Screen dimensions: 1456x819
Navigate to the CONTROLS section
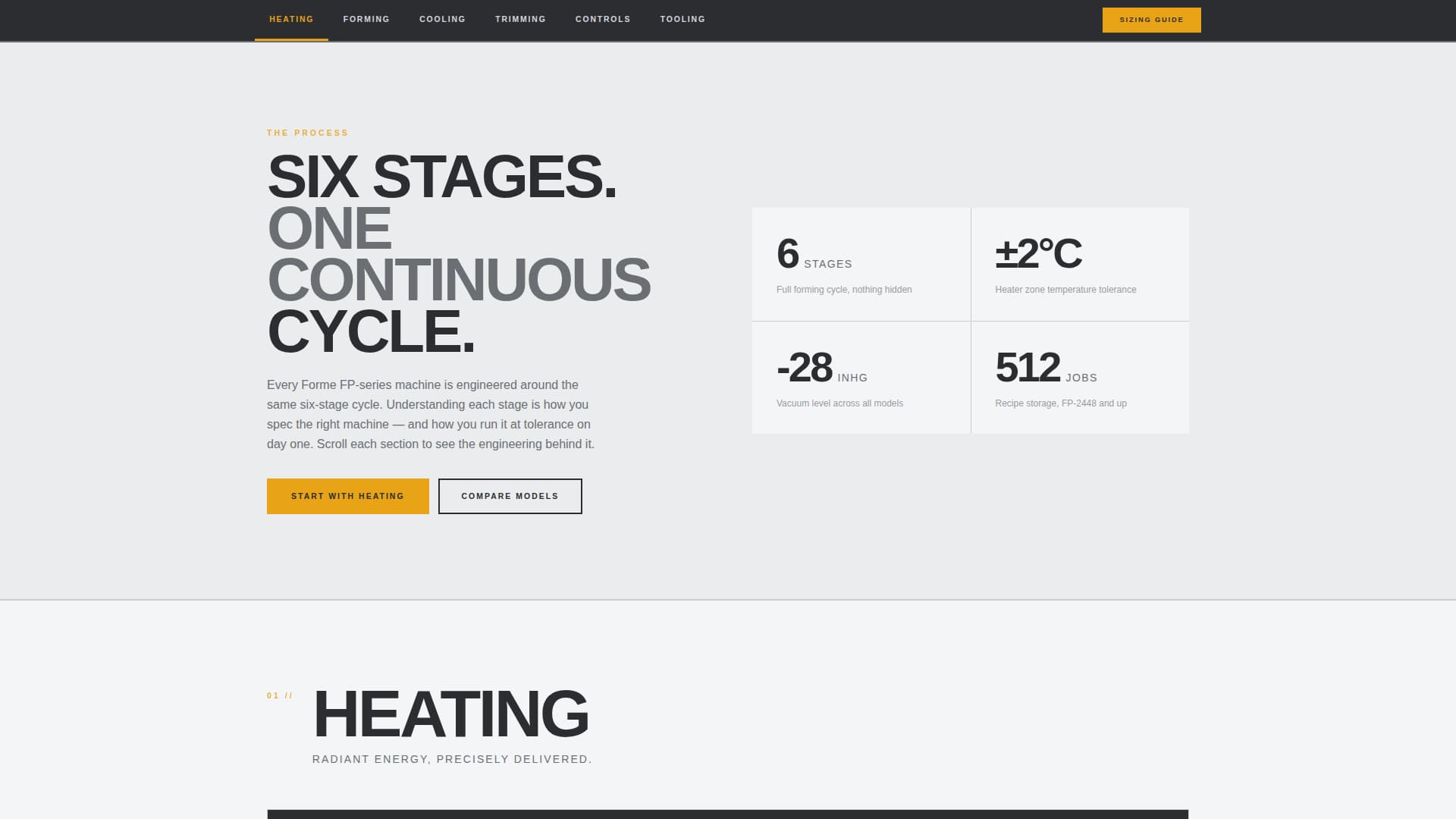pos(603,19)
